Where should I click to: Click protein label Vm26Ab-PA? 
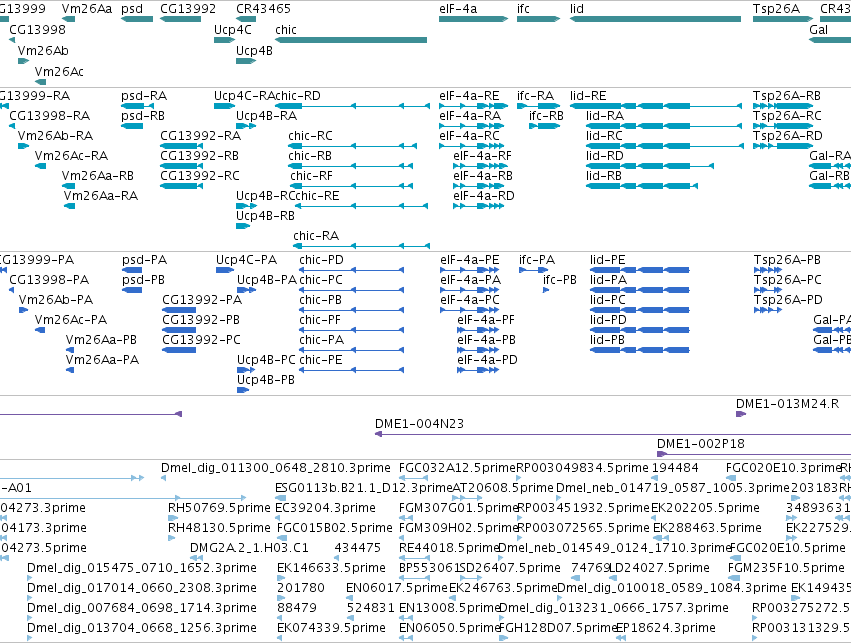tap(55, 300)
